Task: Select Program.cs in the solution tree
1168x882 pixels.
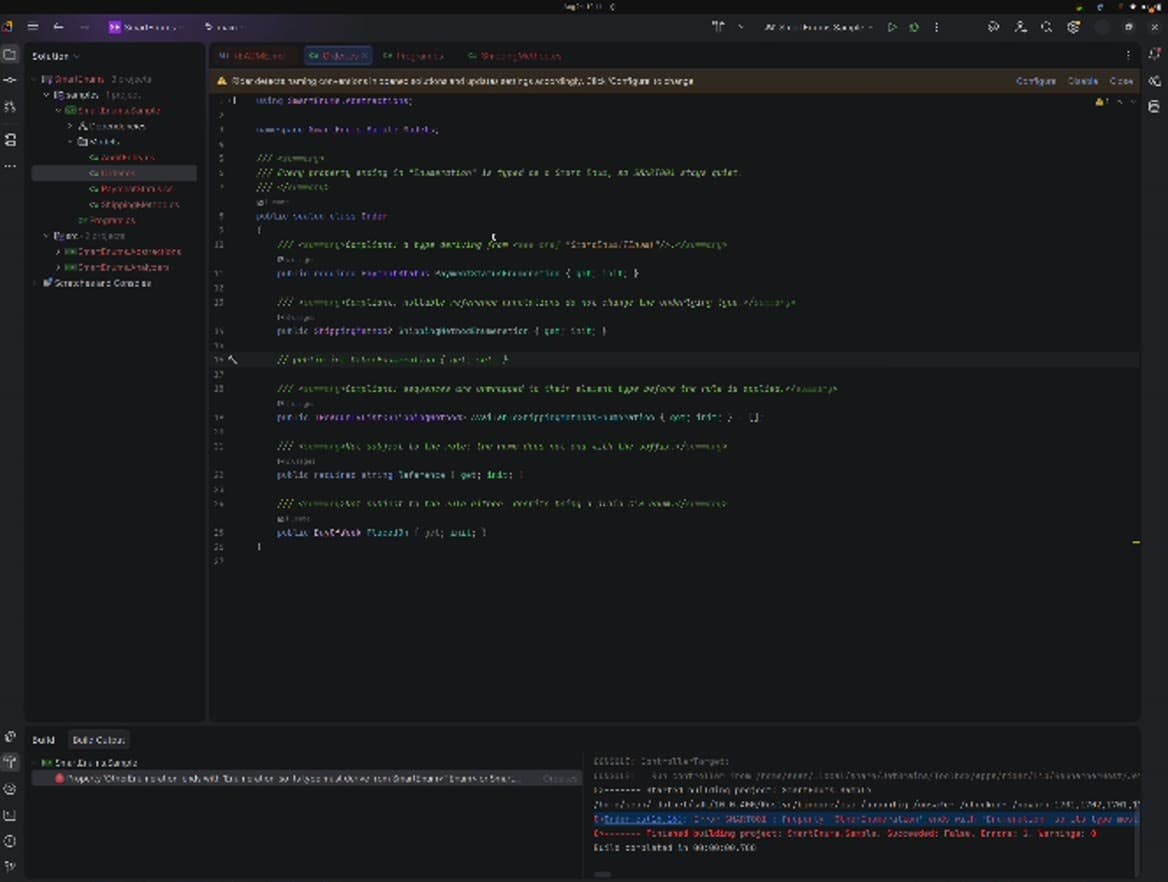Action: (x=107, y=220)
